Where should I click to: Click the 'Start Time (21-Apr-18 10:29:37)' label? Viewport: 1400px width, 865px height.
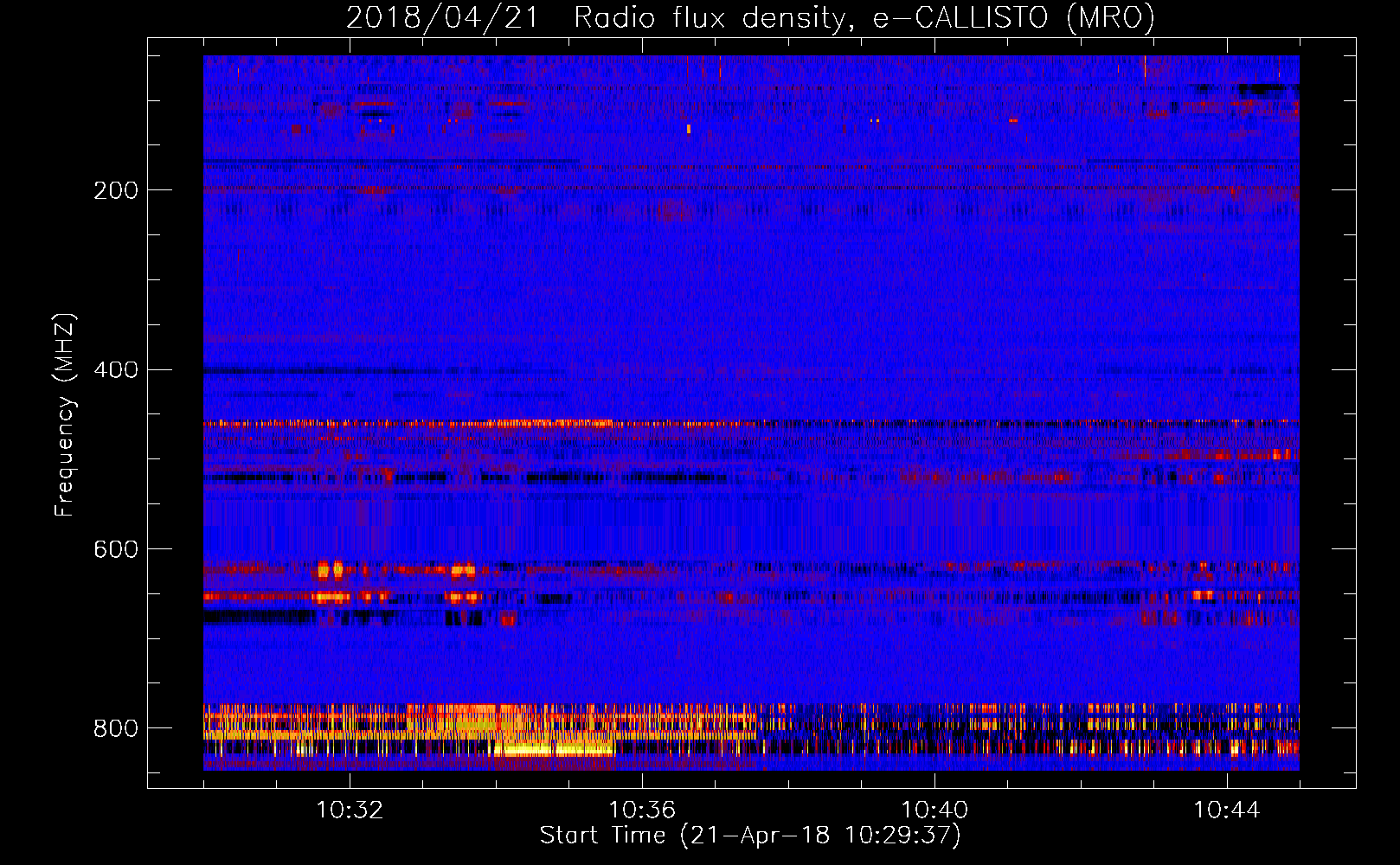[750, 836]
